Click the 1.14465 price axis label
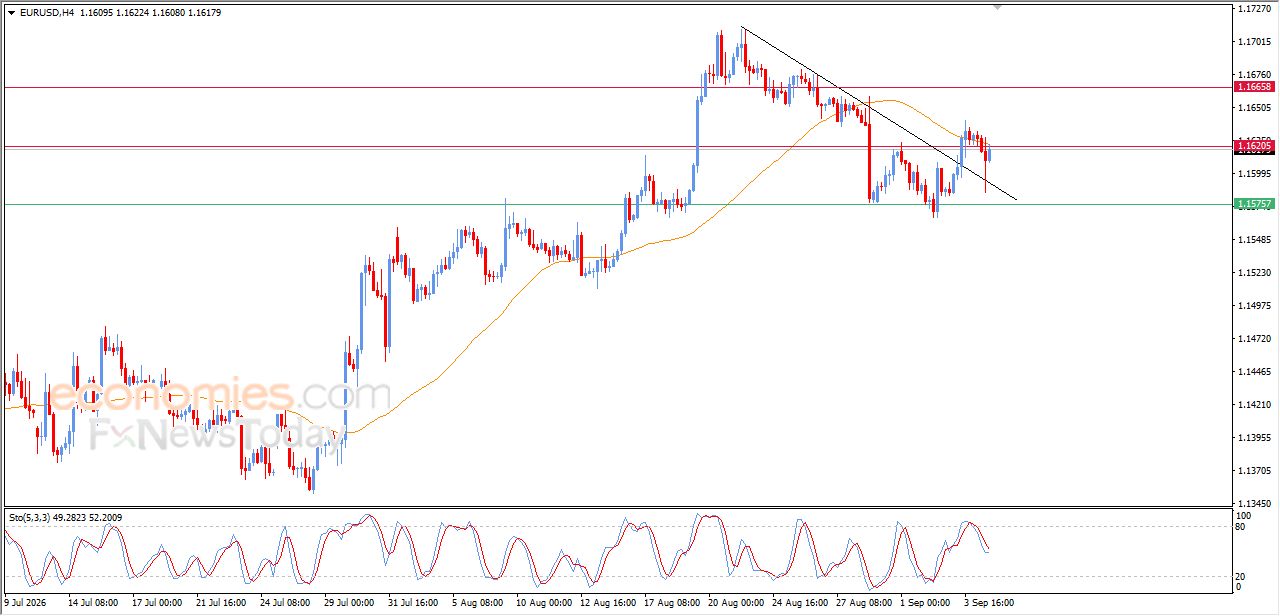The height and width of the screenshot is (616, 1280). (1254, 372)
